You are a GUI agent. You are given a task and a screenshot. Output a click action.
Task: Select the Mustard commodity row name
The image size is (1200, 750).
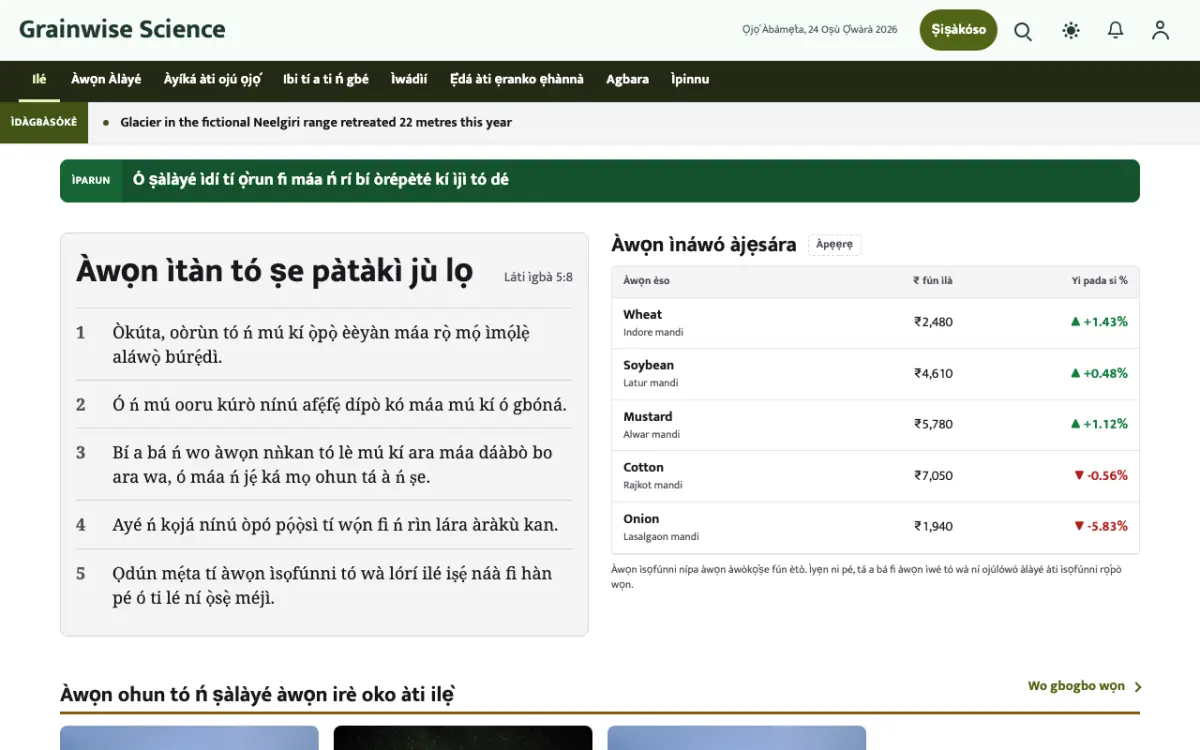pyautogui.click(x=647, y=417)
